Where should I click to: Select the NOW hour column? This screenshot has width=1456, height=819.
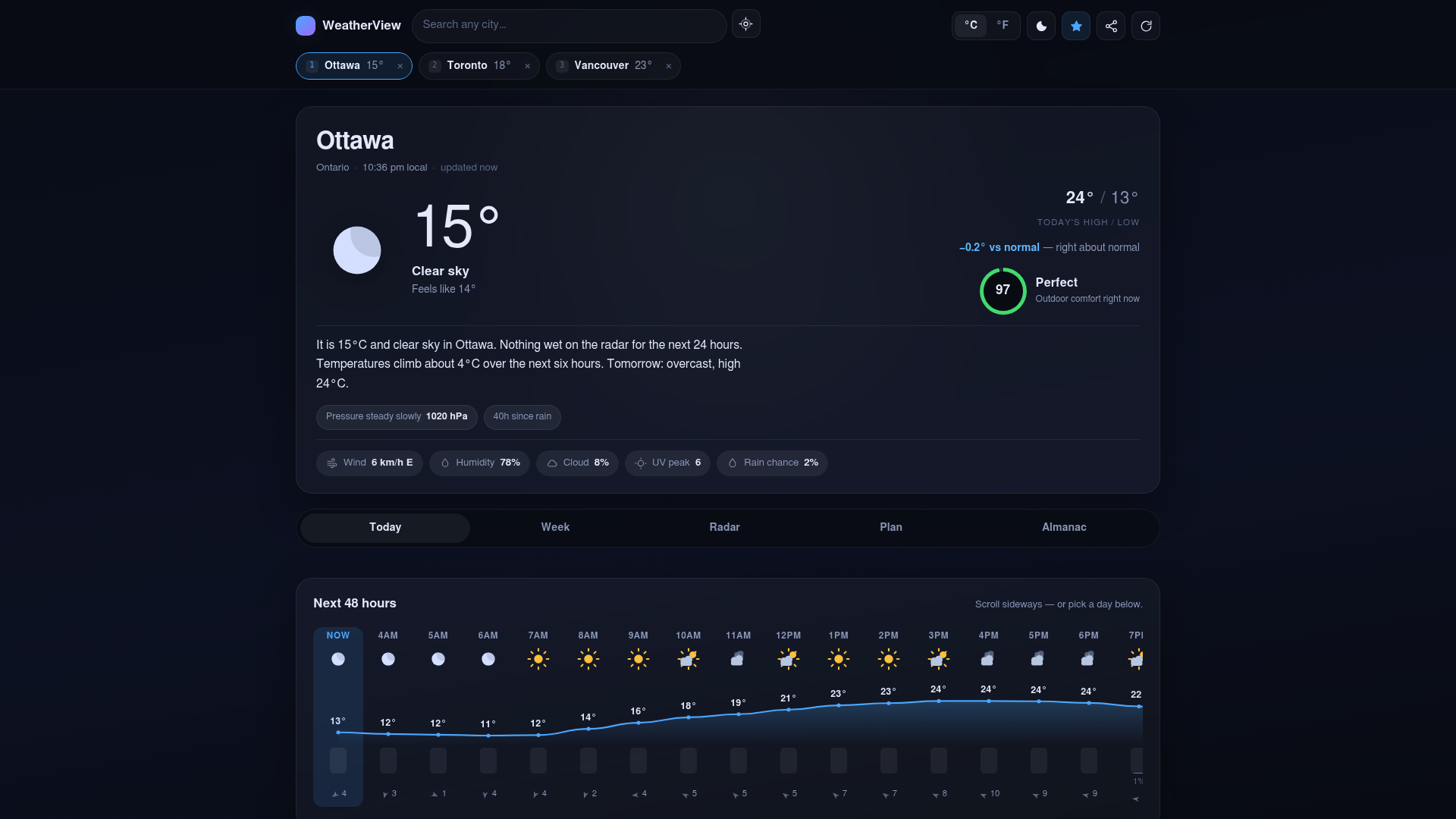(338, 717)
